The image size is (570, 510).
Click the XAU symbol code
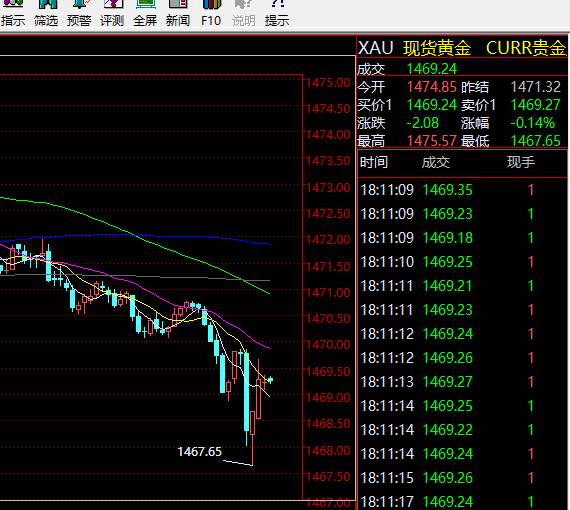tap(376, 48)
